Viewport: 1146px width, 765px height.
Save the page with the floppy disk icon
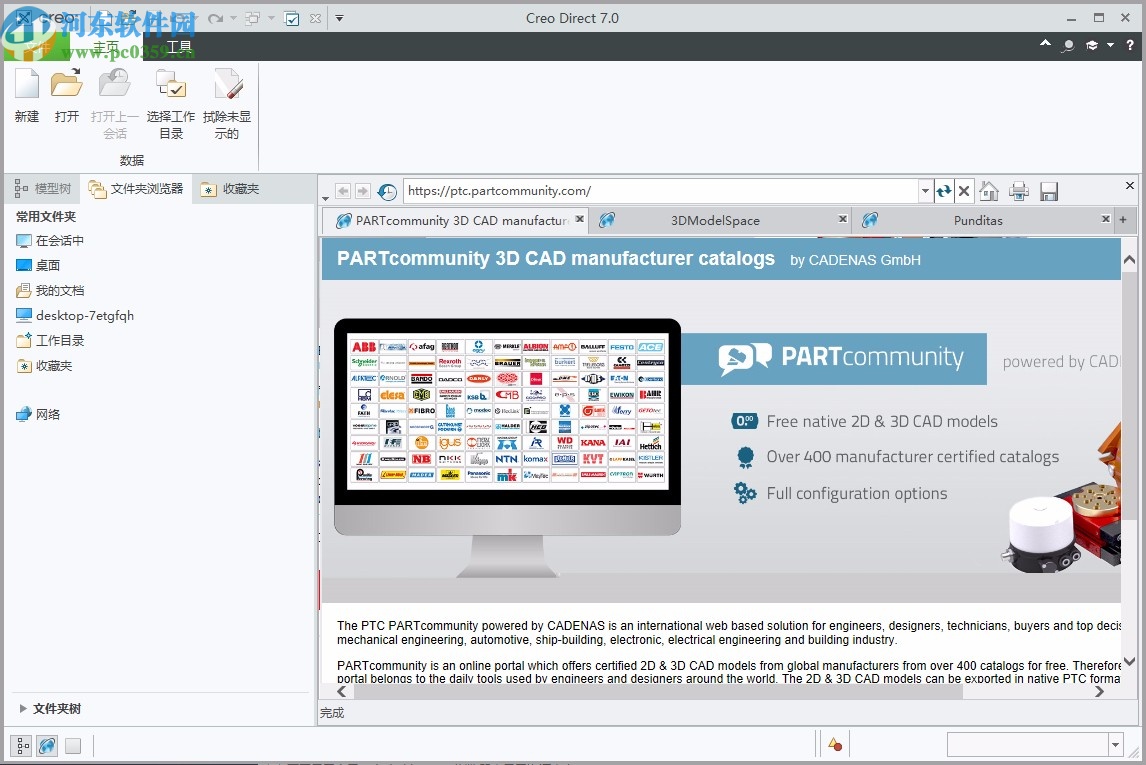pos(1049,191)
